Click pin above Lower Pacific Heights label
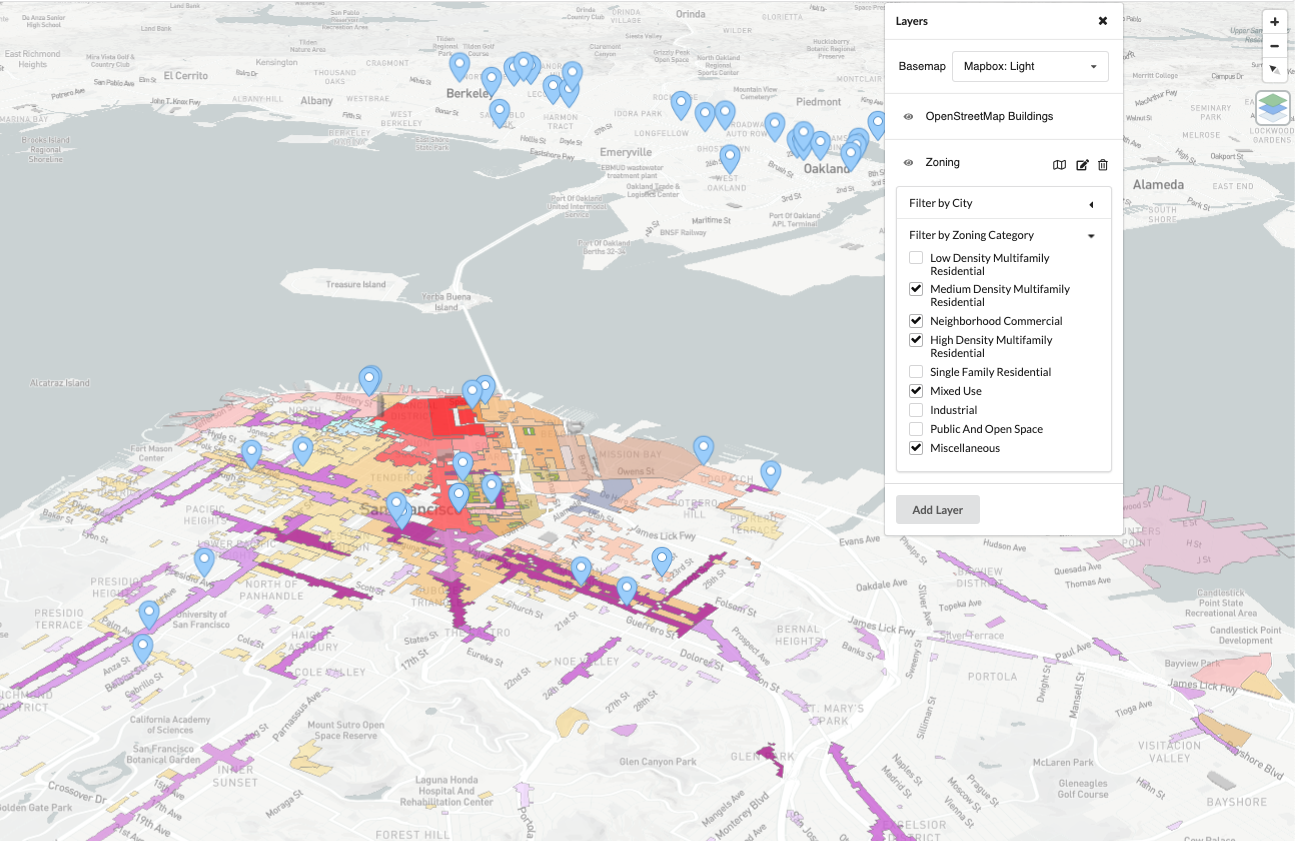 pyautogui.click(x=204, y=562)
